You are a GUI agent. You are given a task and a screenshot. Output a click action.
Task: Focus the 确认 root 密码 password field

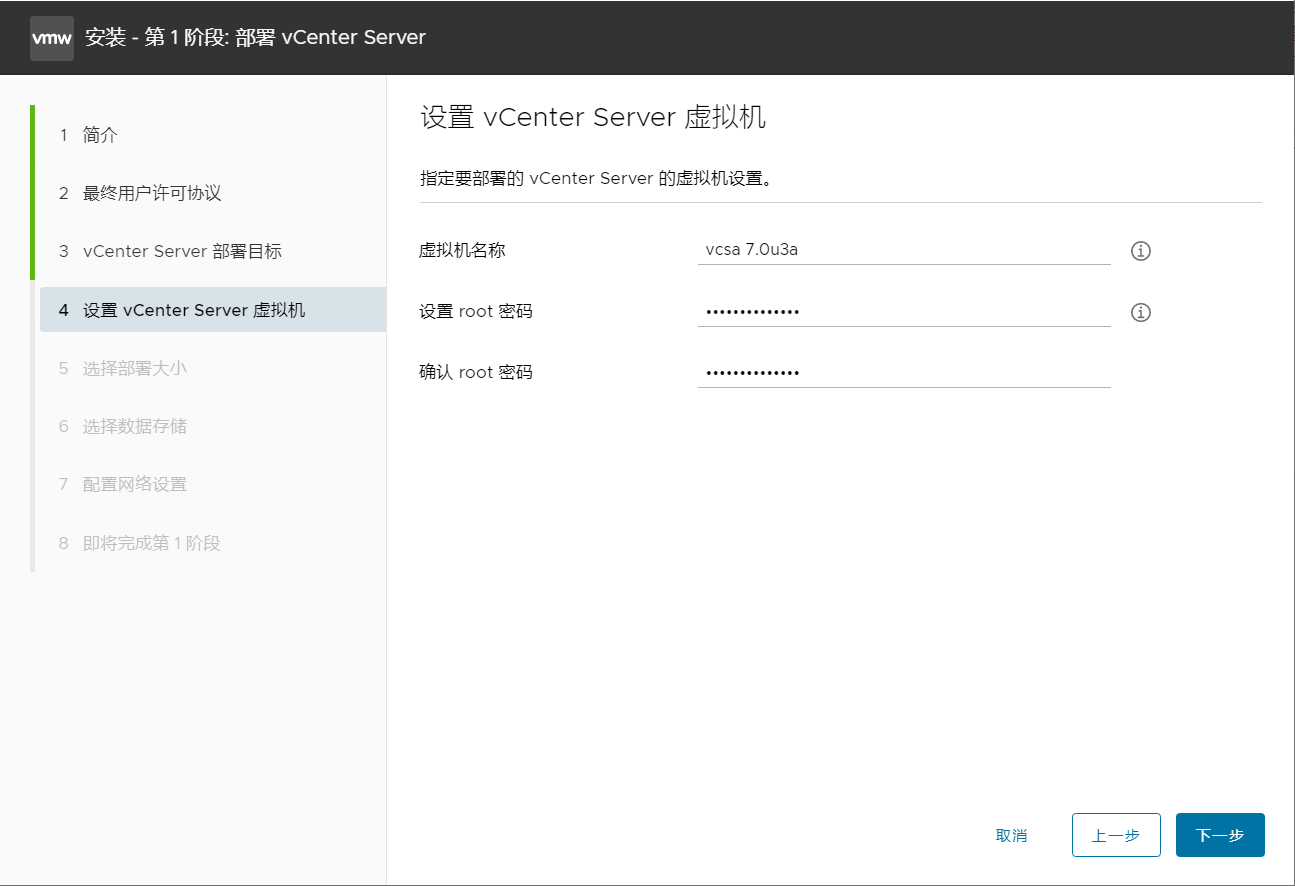click(x=900, y=371)
